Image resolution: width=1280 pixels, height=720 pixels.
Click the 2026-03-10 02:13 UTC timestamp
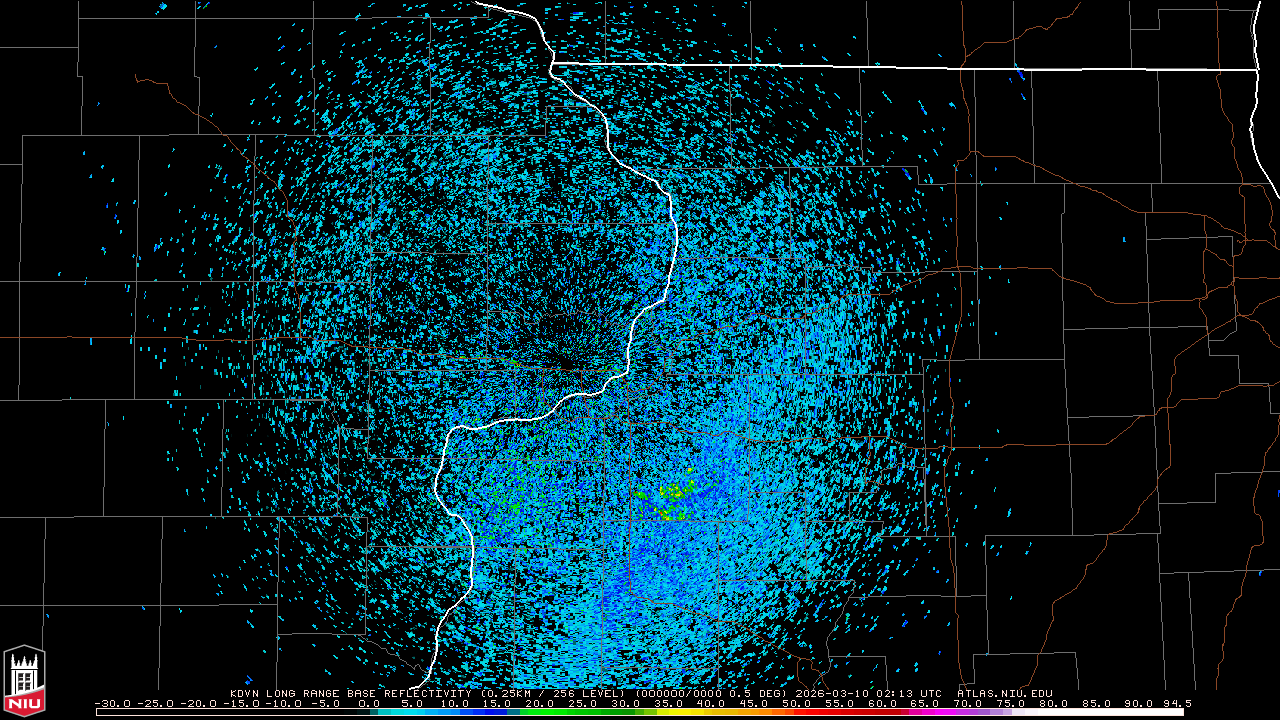870,693
